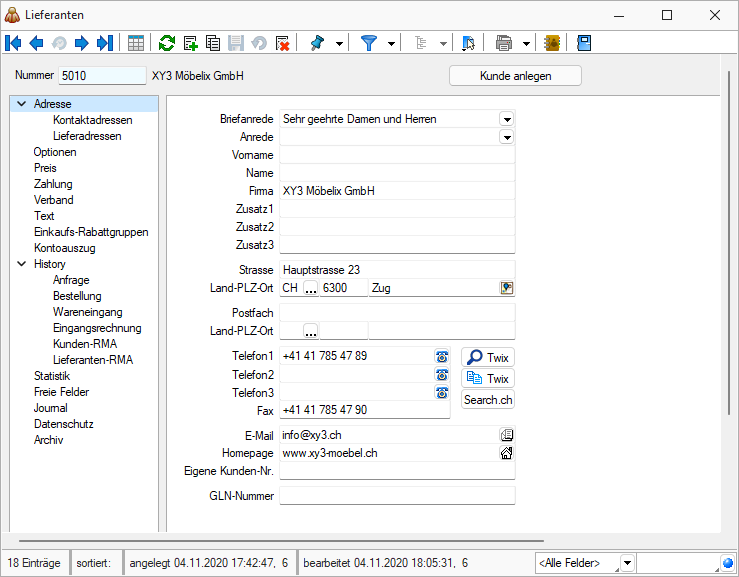Open Journal section
Image resolution: width=739 pixels, height=577 pixels.
[50, 408]
